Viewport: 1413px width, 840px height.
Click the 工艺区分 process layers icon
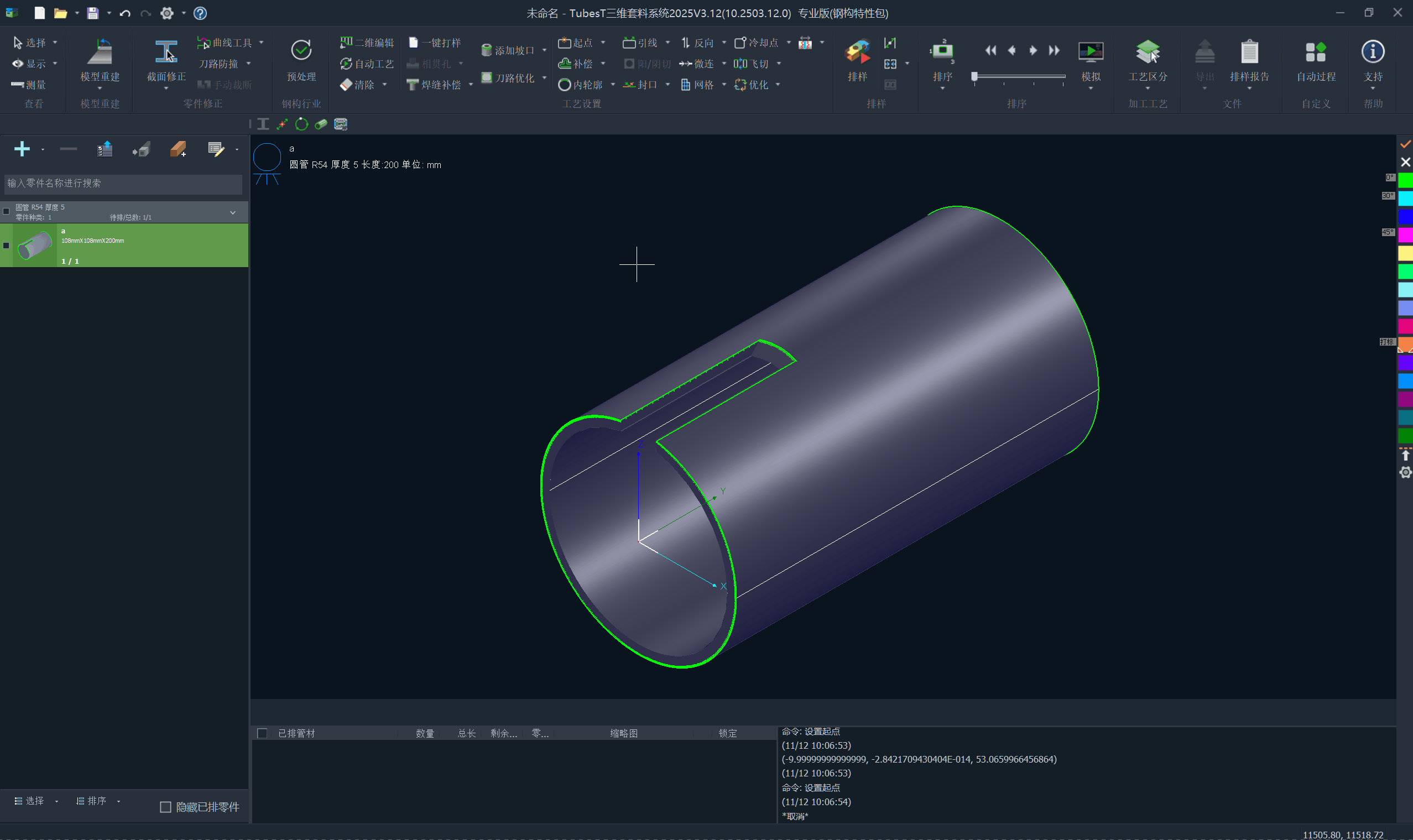[x=1147, y=53]
